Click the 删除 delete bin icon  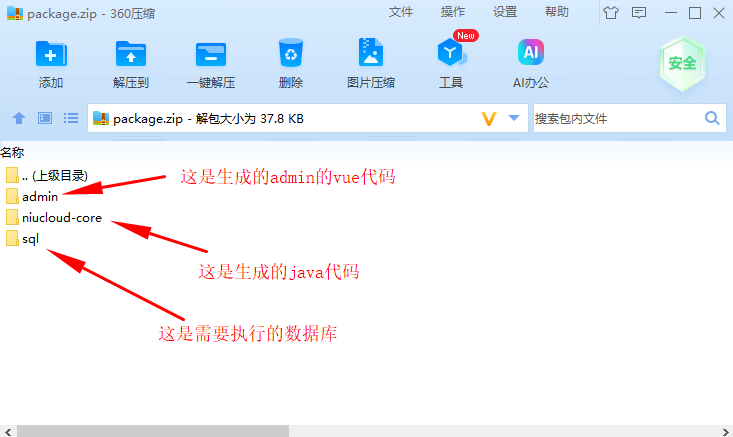click(291, 53)
